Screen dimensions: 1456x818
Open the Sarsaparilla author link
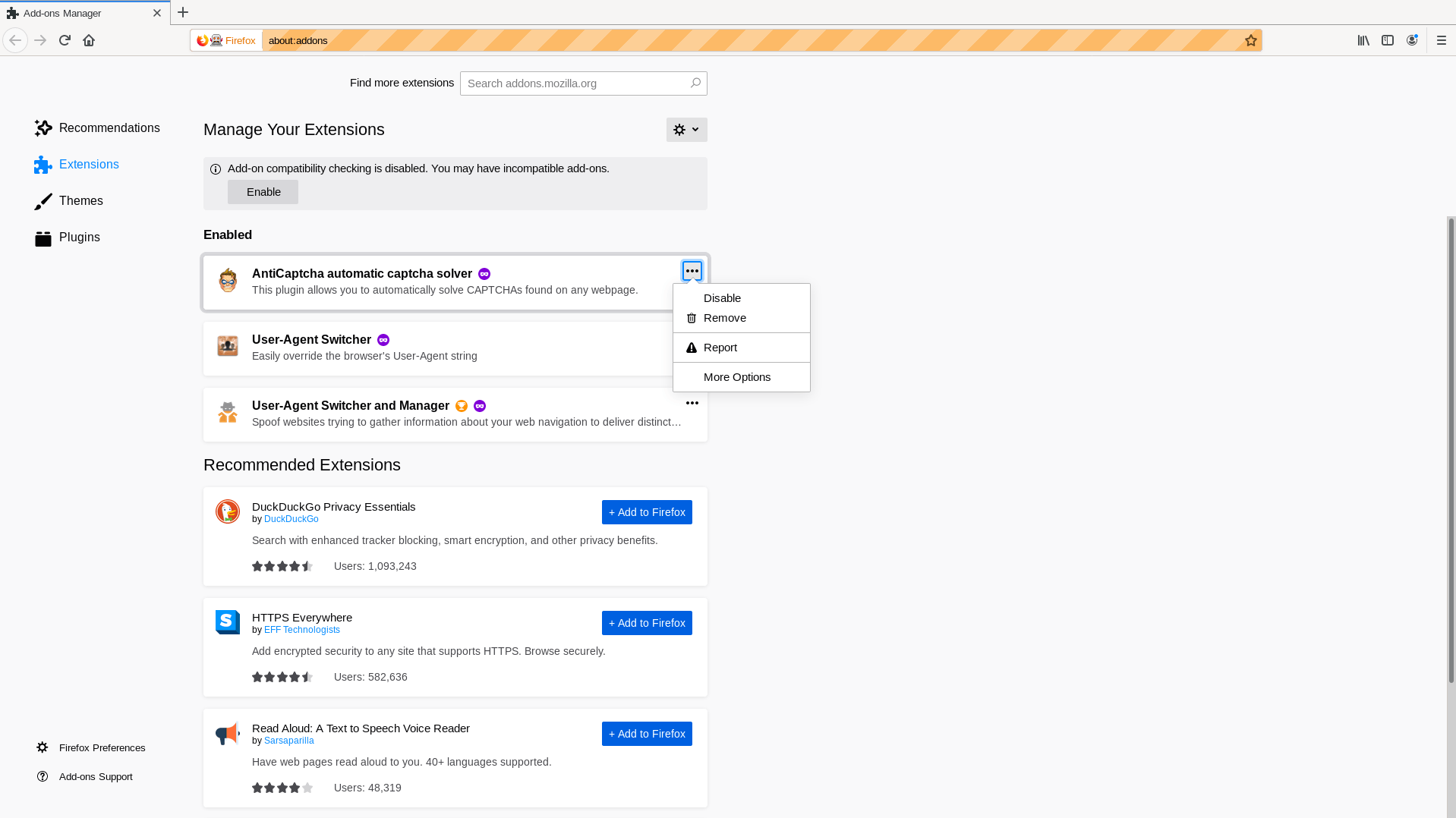pyautogui.click(x=289, y=741)
